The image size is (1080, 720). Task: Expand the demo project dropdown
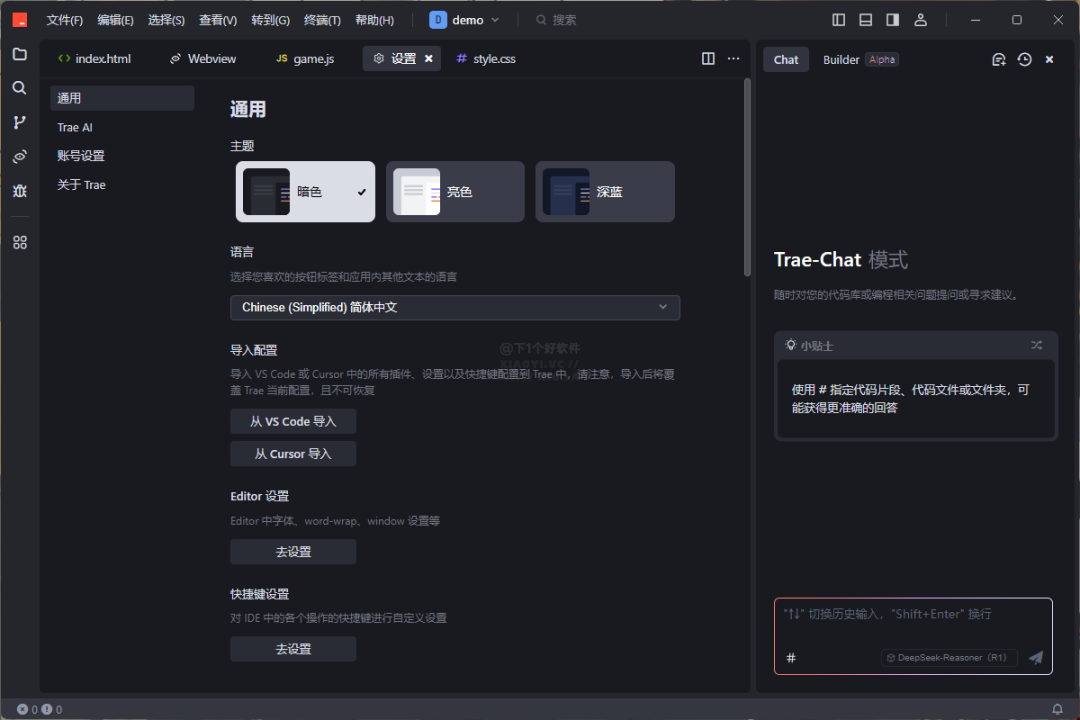[x=464, y=20]
